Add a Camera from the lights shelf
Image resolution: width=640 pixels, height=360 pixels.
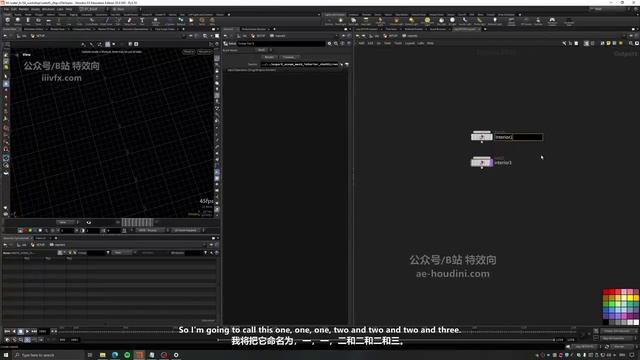329,21
